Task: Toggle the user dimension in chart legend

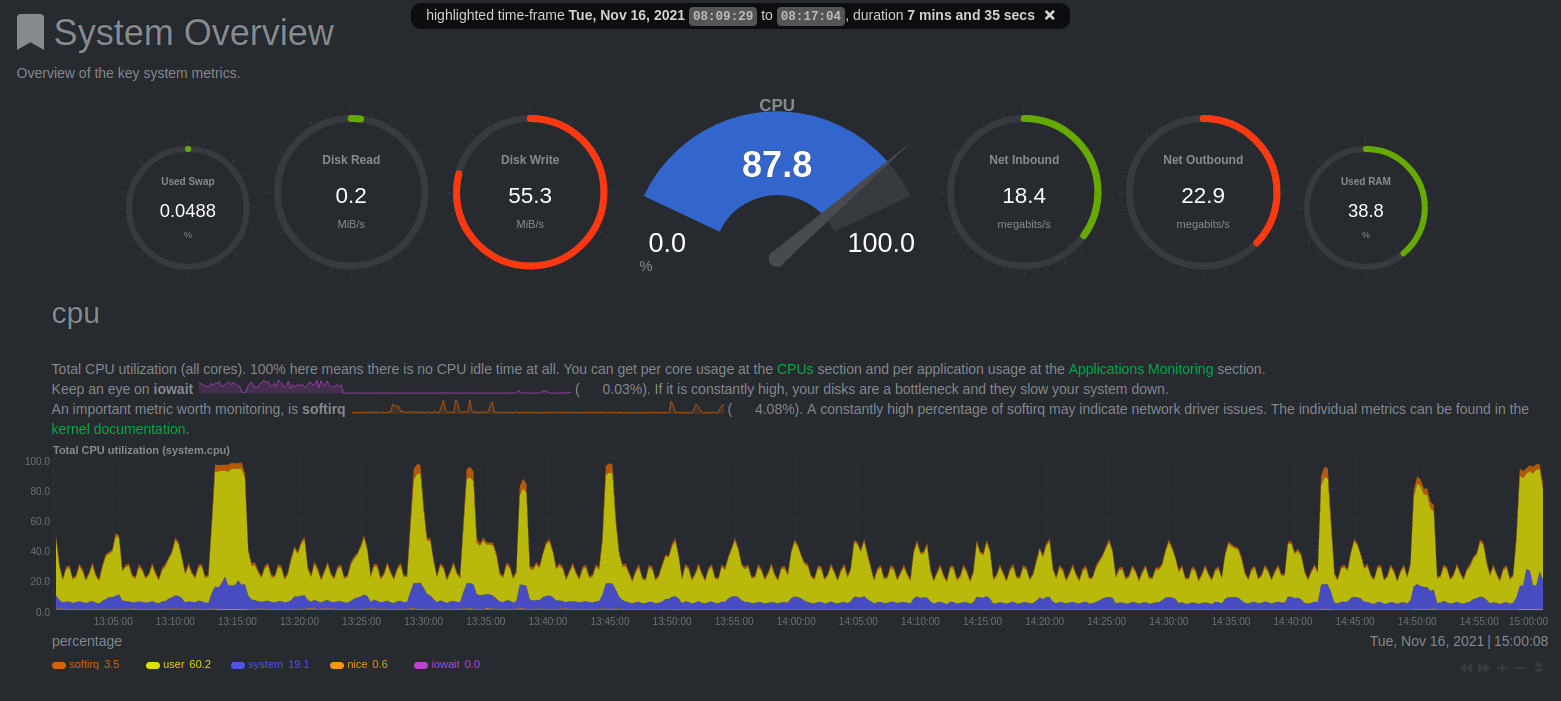Action: 178,664
